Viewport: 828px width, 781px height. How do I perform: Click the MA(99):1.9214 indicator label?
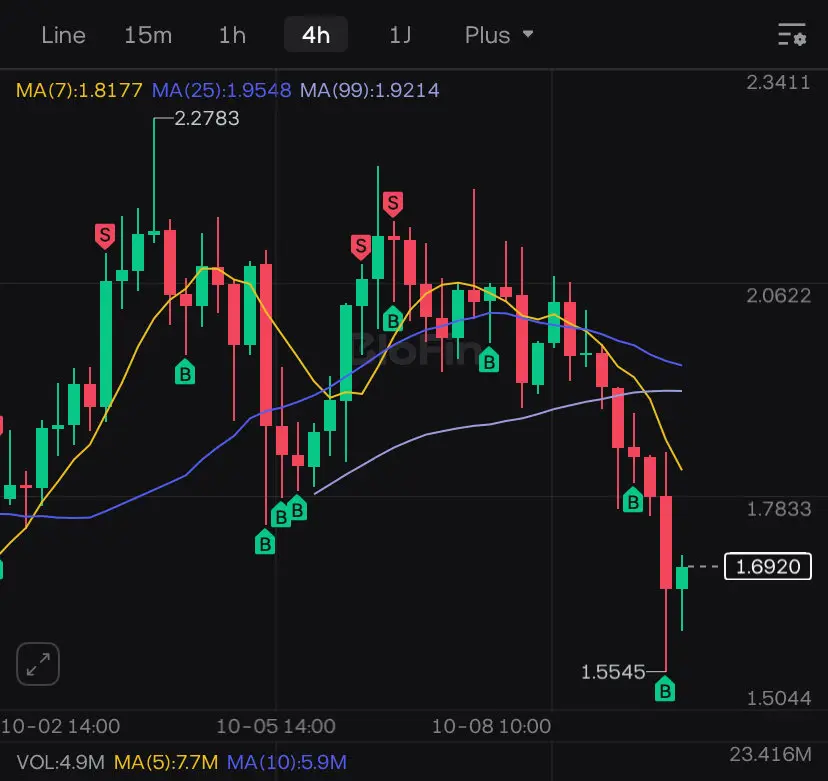[370, 90]
